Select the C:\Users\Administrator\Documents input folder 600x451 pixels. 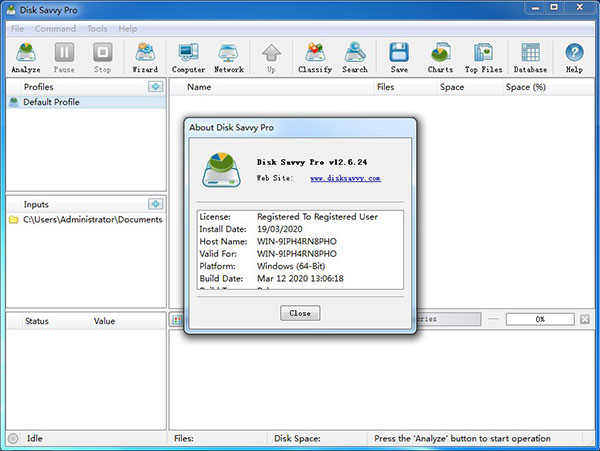(x=86, y=220)
